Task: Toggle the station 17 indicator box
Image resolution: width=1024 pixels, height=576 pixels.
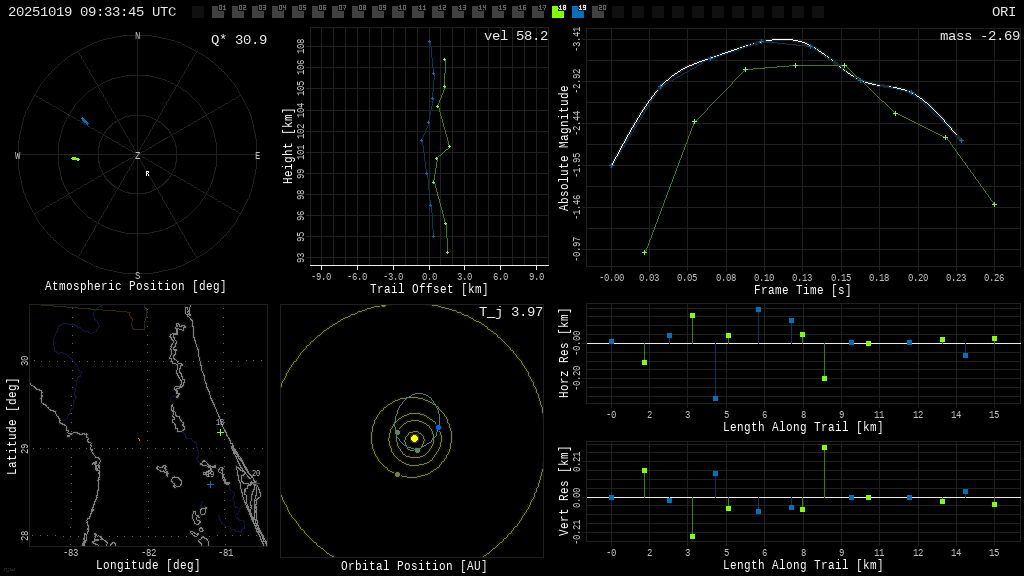Action: click(x=538, y=12)
